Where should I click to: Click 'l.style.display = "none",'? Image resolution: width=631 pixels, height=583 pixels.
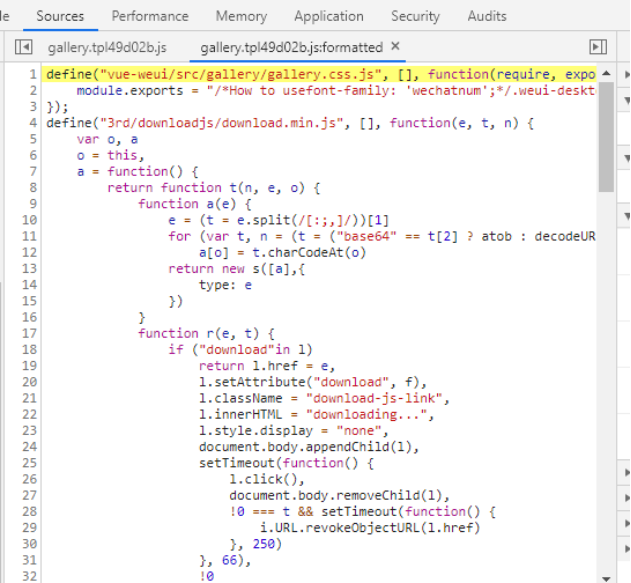click(294, 431)
